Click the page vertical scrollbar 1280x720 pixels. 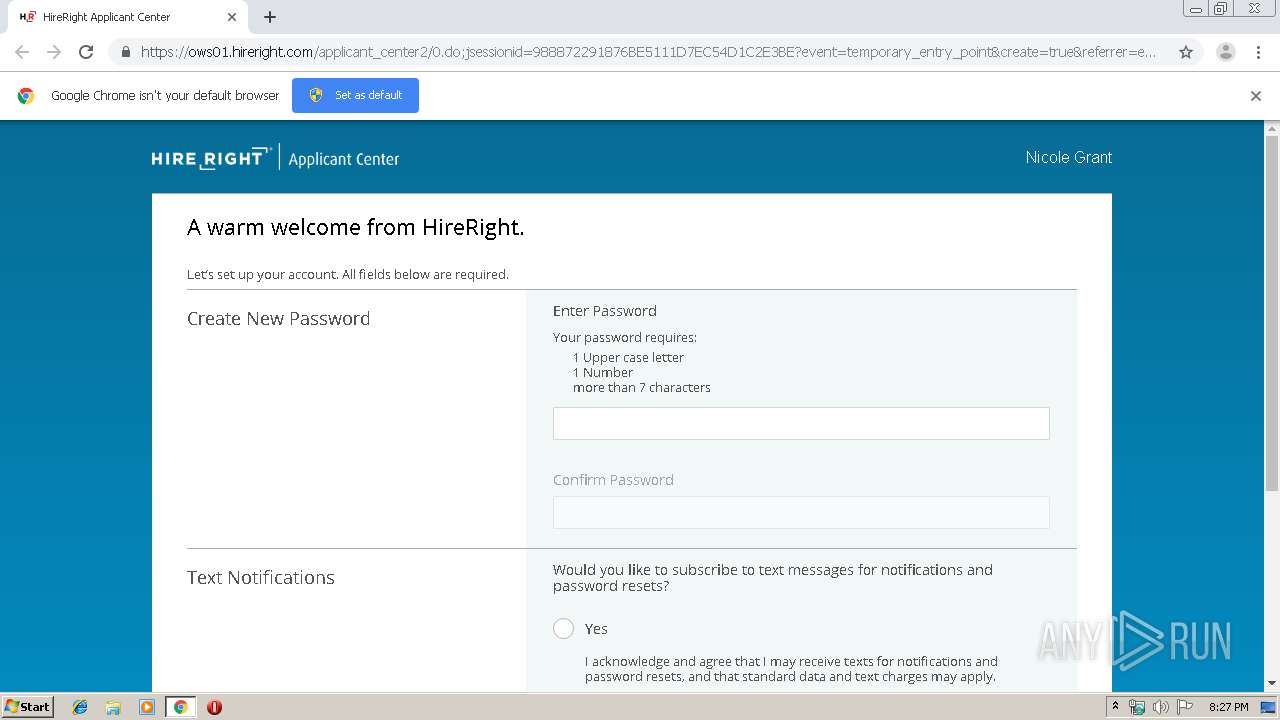pyautogui.click(x=1272, y=315)
